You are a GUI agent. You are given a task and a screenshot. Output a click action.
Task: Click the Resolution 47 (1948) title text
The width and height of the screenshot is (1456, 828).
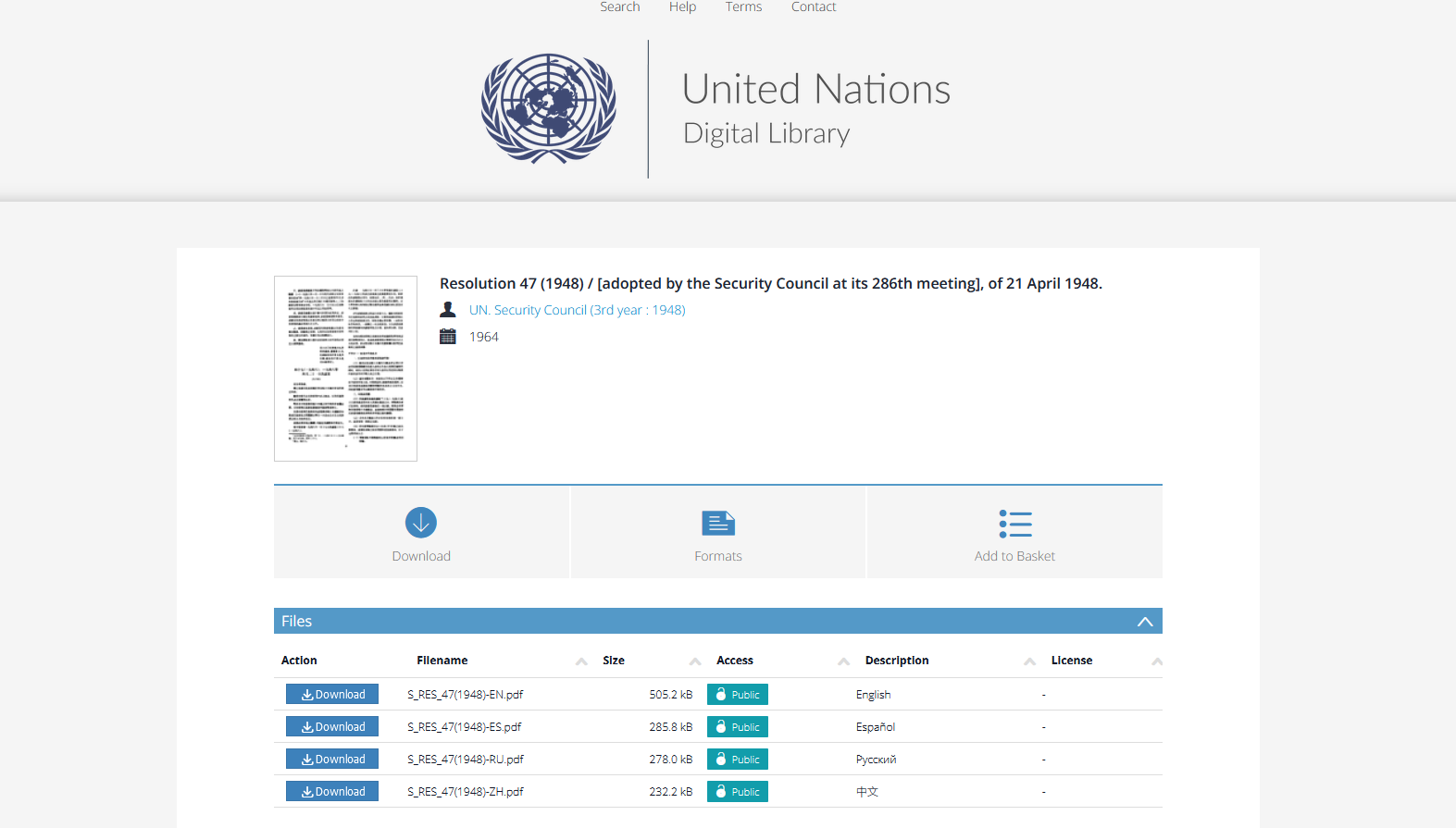pos(771,284)
